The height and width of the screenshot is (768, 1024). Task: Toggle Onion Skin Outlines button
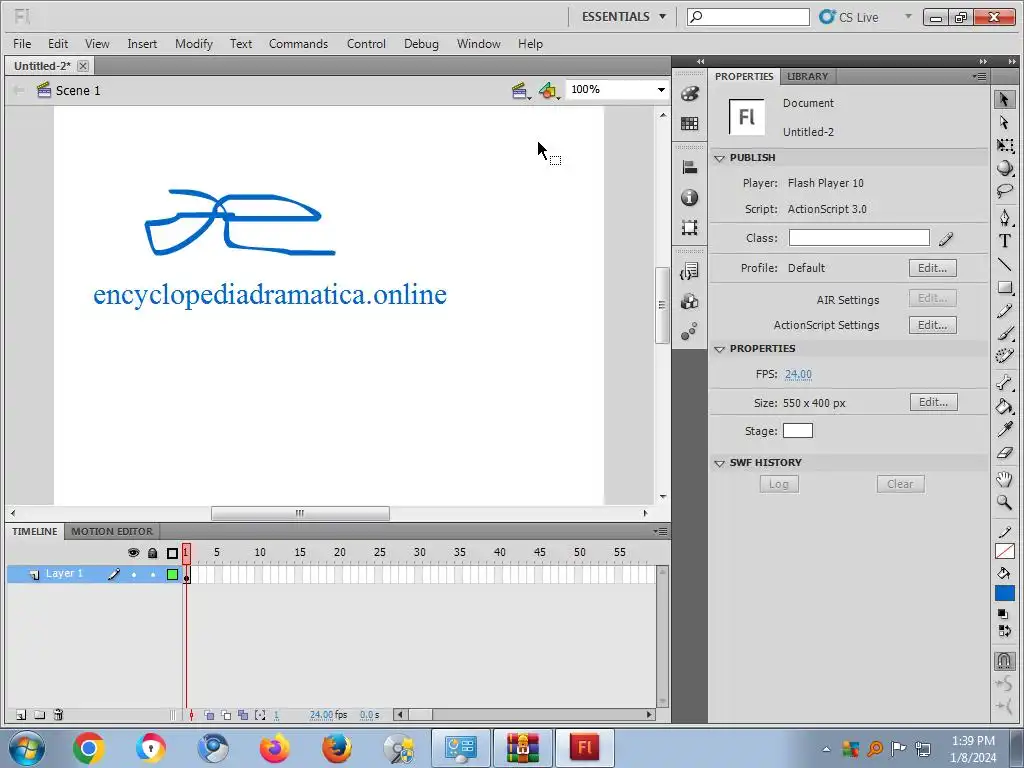(226, 715)
